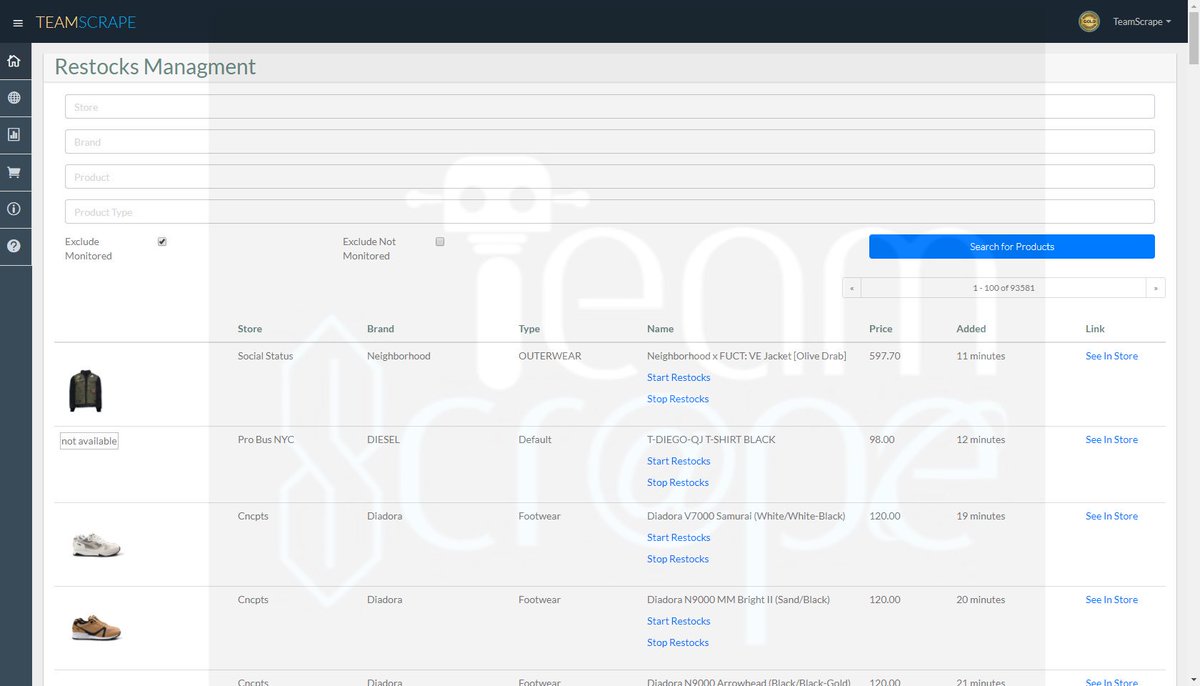Screen dimensions: 1200x686
Task: Start Restocks for Neighborhood x FUCT jacket
Action: click(x=679, y=377)
